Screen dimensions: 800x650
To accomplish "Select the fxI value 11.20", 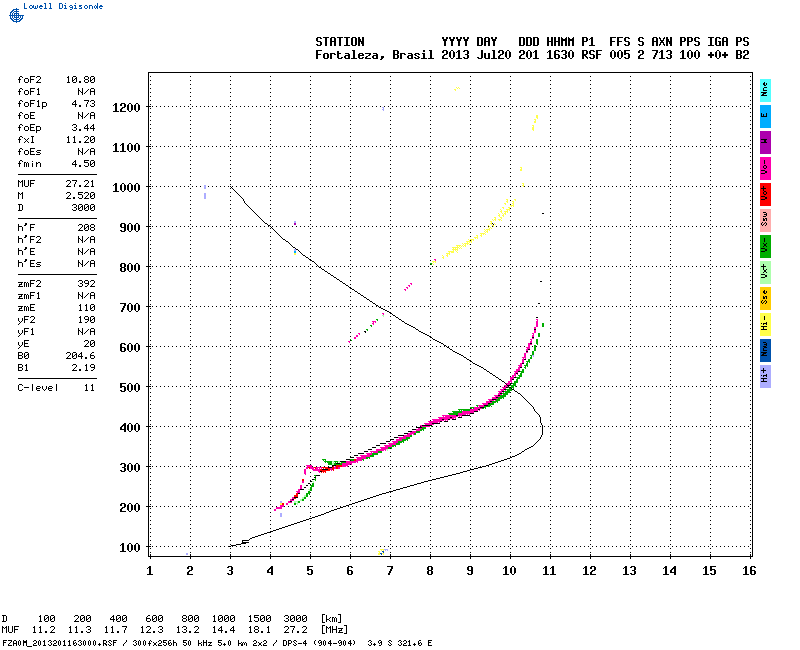I will 80,140.
